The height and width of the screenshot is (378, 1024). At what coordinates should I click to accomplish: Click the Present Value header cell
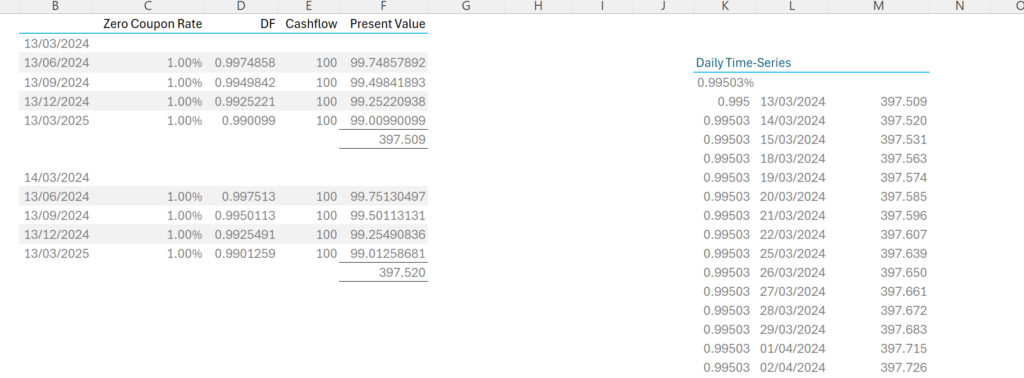point(388,24)
